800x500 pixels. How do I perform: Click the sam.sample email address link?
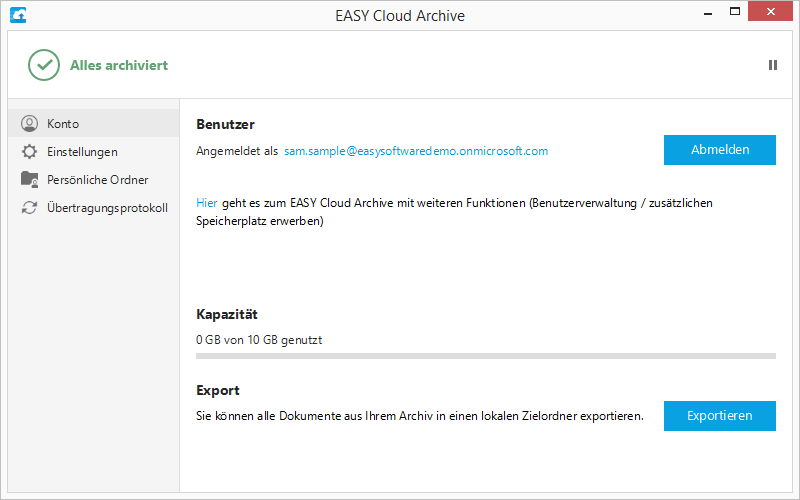pos(416,151)
